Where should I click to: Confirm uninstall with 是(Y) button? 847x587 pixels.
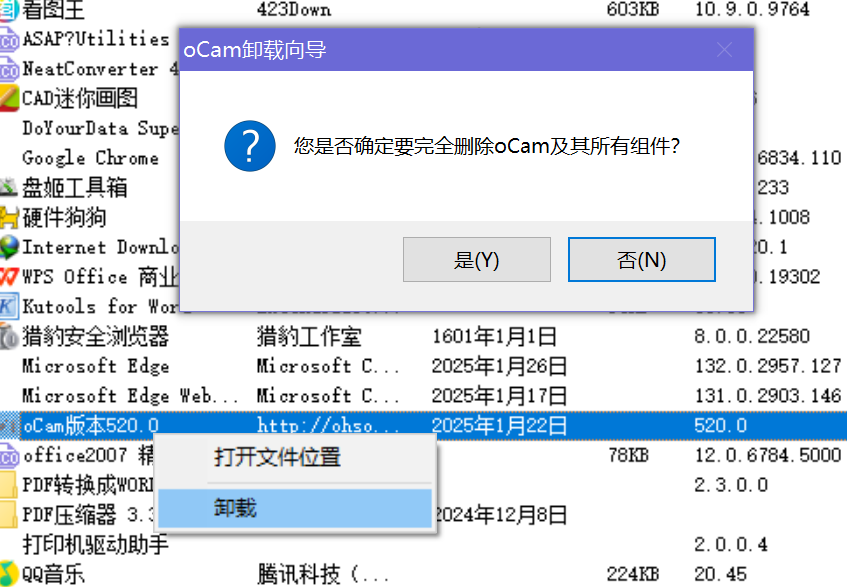476,259
